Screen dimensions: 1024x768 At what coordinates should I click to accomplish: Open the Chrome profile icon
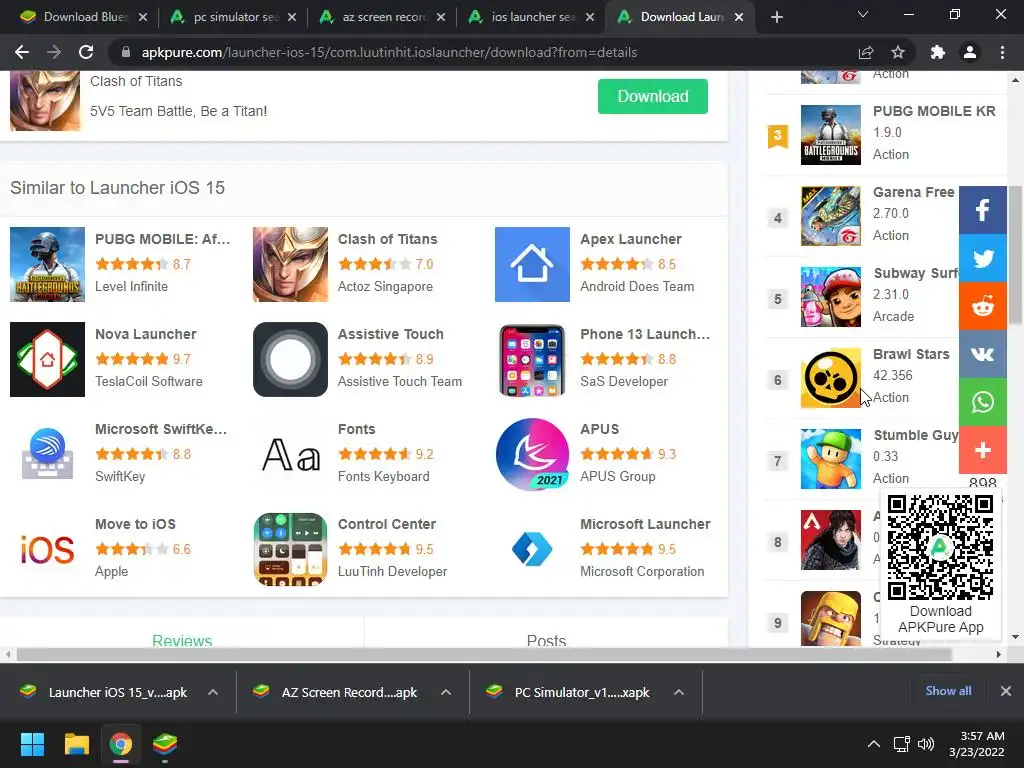pos(970,52)
